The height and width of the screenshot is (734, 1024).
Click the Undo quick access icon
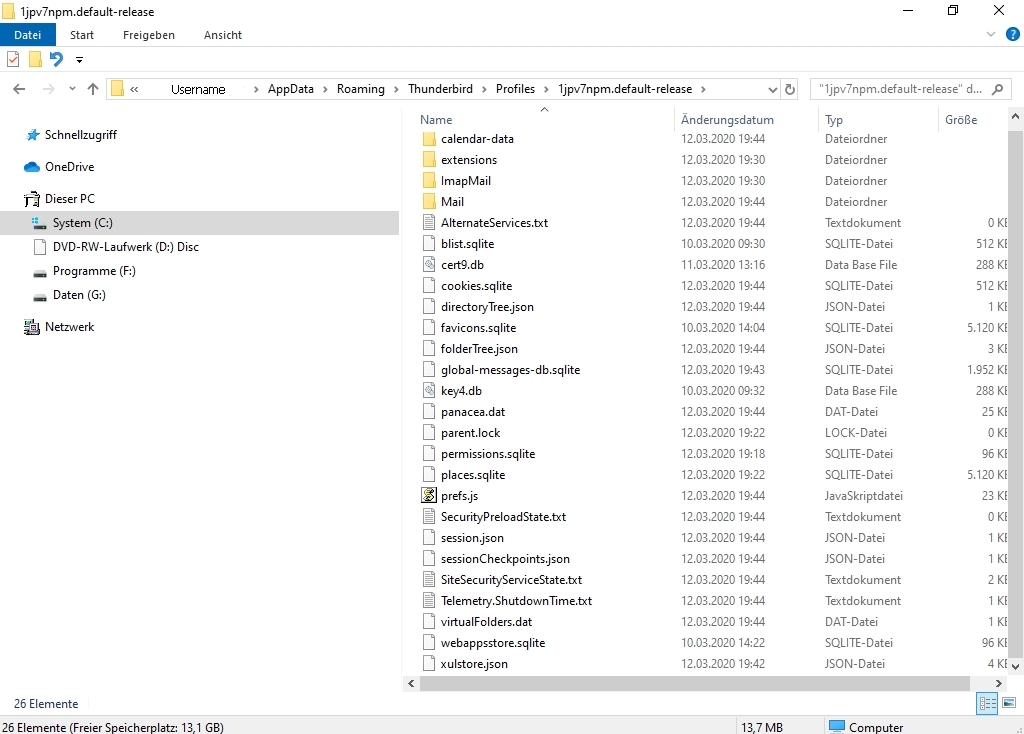coord(57,59)
